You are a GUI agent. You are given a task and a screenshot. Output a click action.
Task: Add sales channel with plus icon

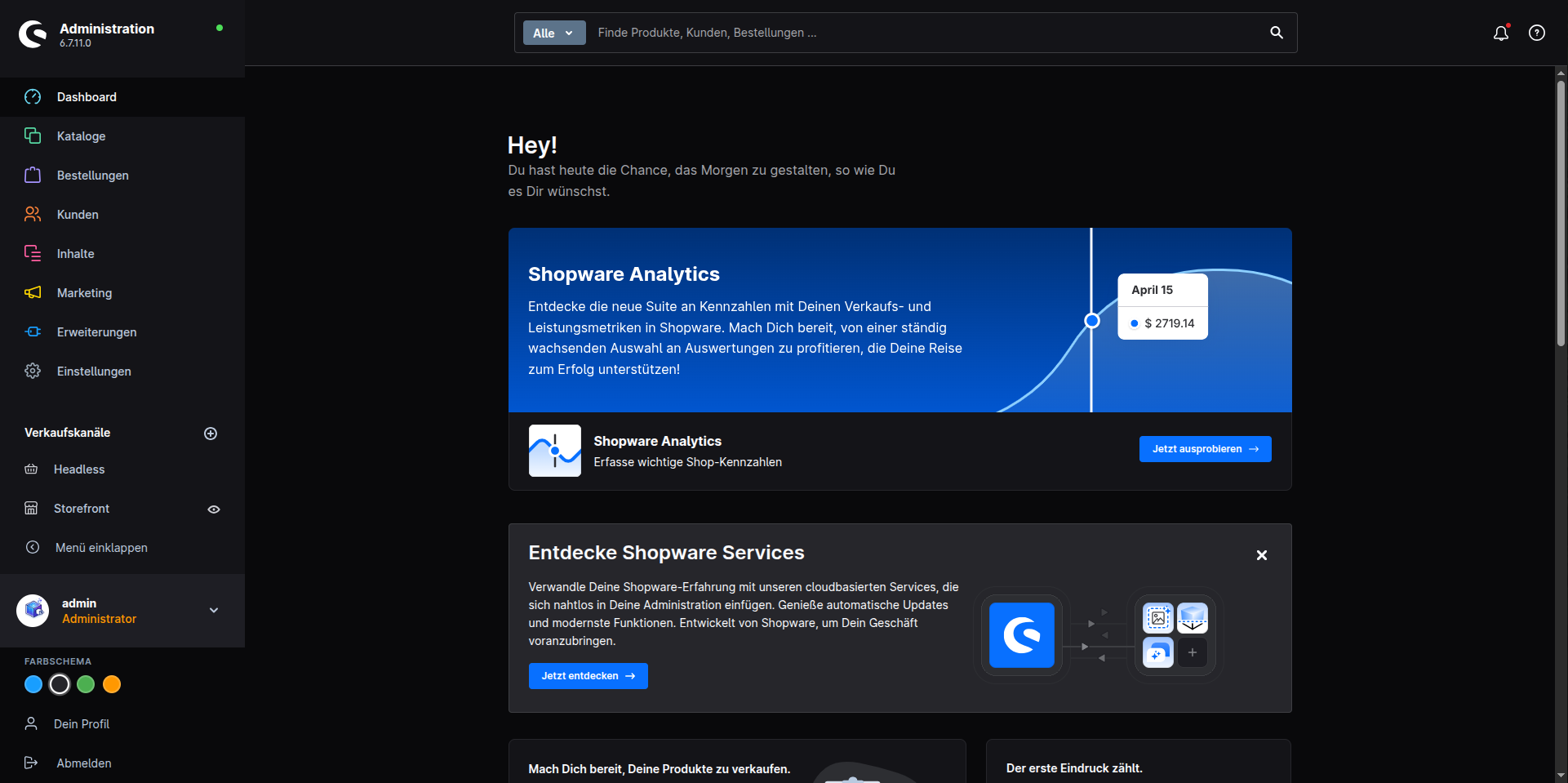211,434
